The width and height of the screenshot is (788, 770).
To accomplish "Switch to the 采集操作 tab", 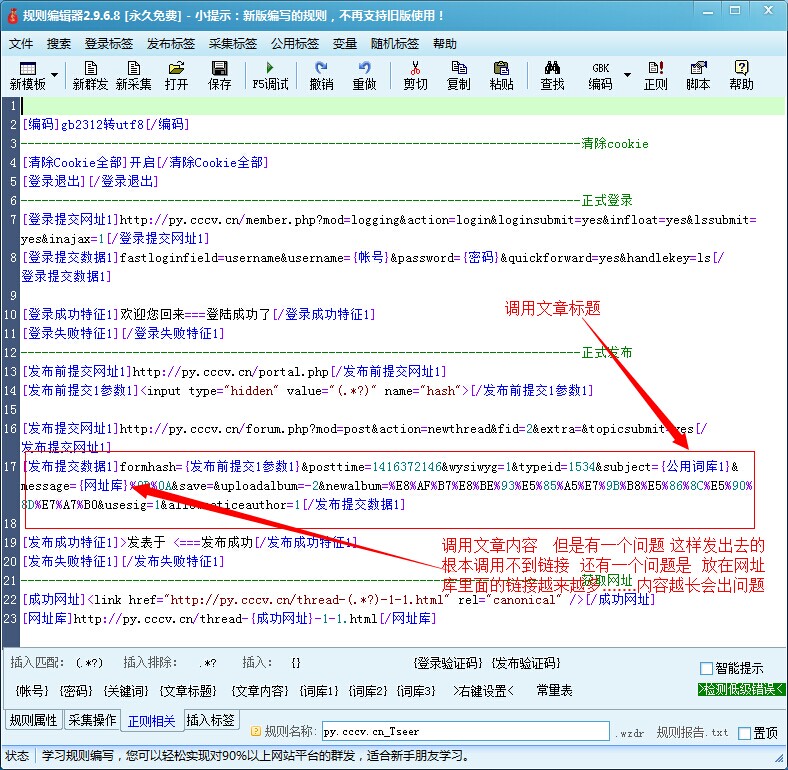I will pyautogui.click(x=92, y=720).
